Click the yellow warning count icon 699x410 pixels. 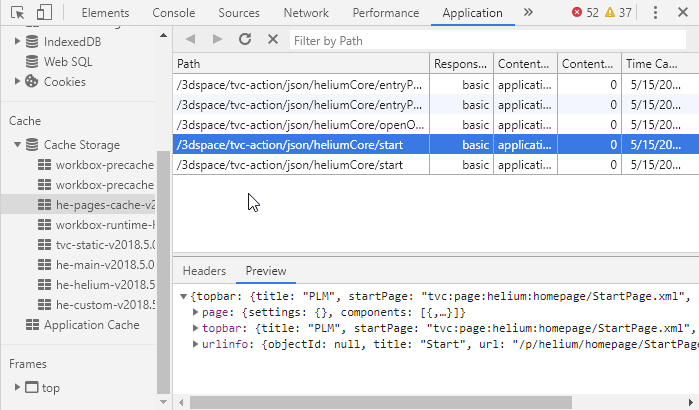610,13
